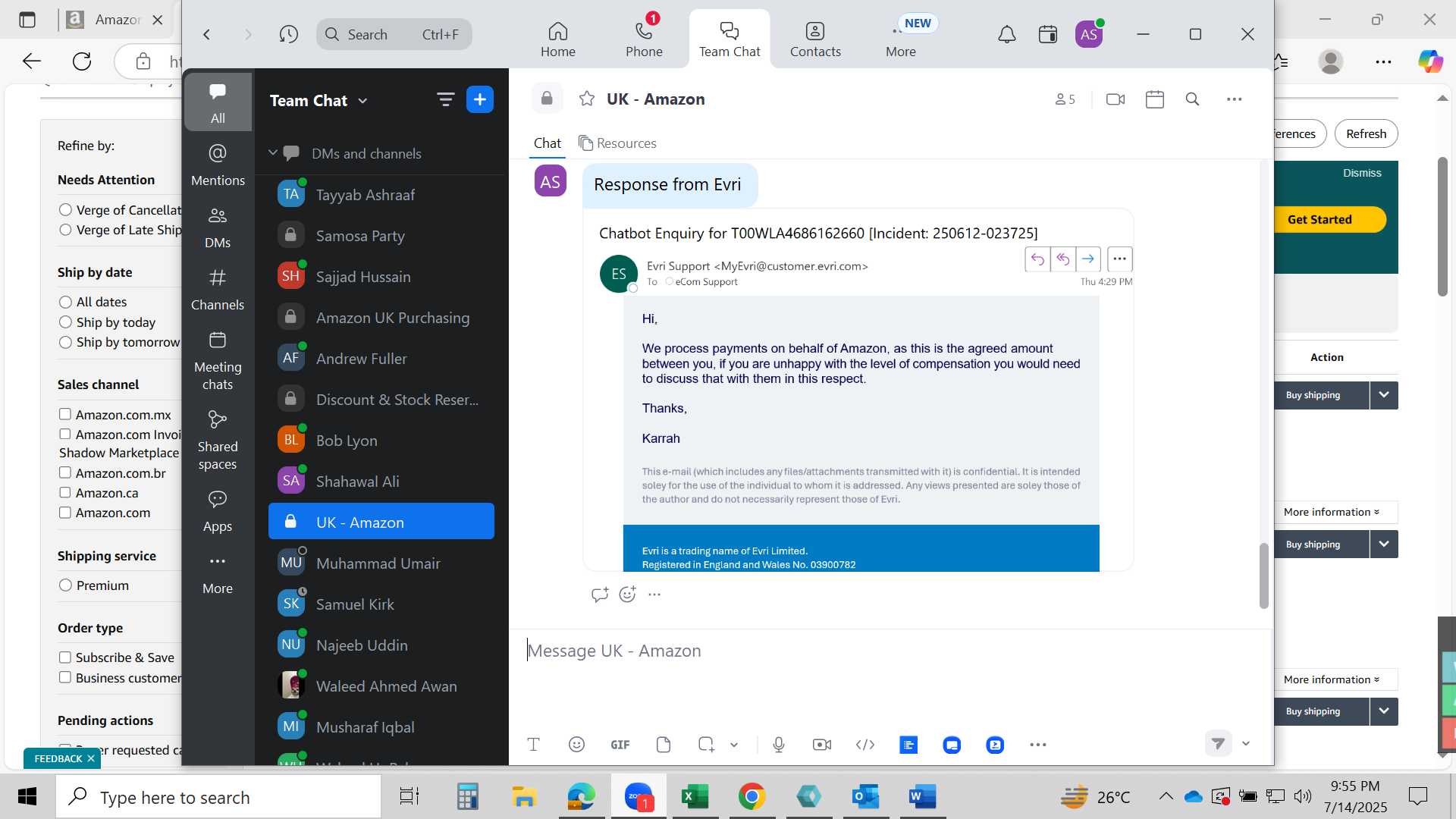Expand the first More information link
The image size is (1456, 819).
(x=1332, y=512)
